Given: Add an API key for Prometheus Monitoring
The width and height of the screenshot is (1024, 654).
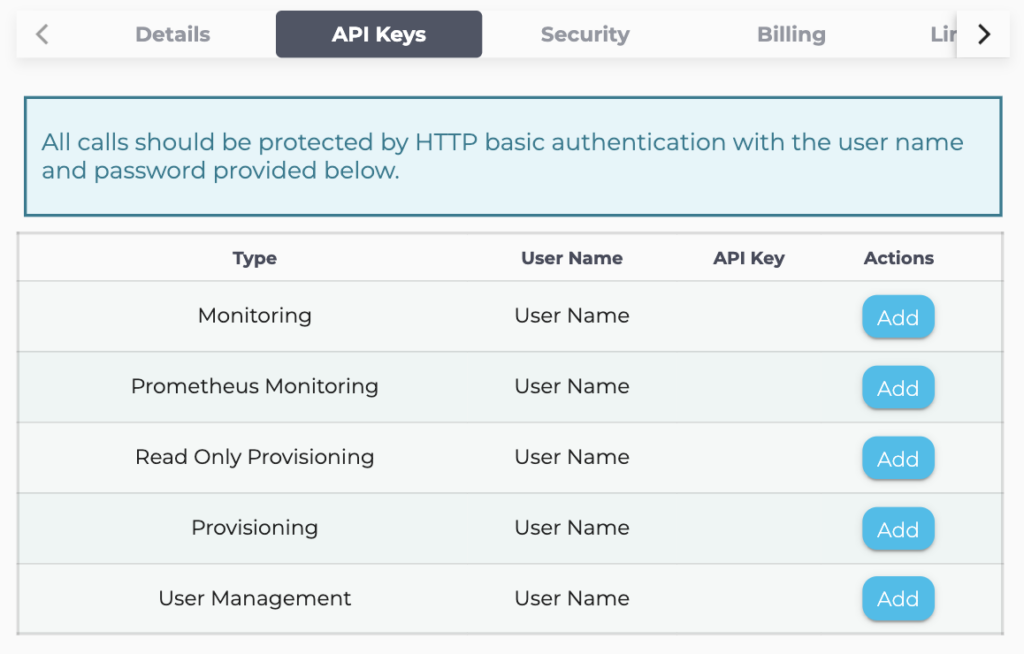Looking at the screenshot, I should point(897,387).
